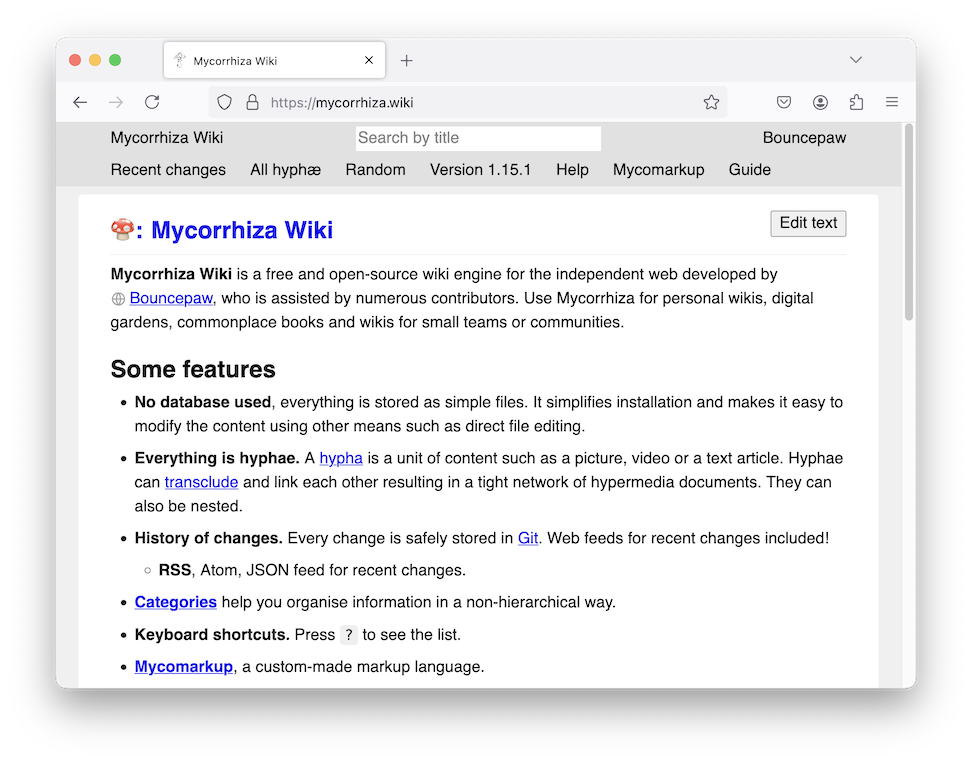Follow the transclude link
Image resolution: width=972 pixels, height=762 pixels.
(x=201, y=482)
